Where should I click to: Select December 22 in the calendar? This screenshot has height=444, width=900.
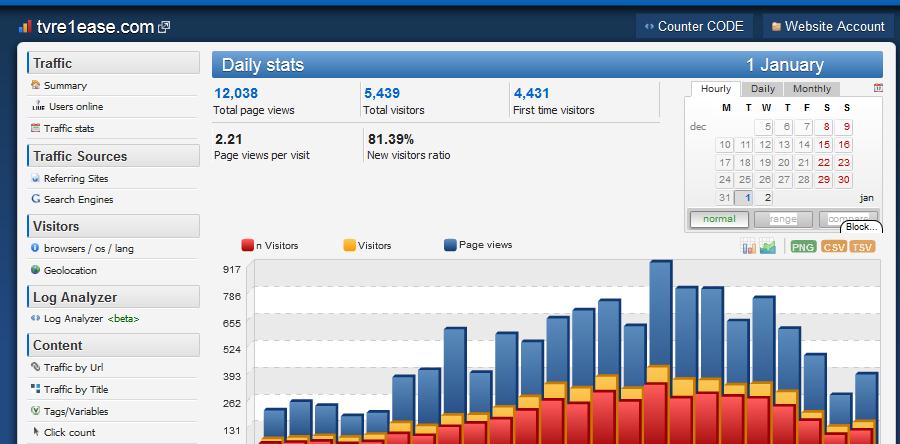click(824, 162)
